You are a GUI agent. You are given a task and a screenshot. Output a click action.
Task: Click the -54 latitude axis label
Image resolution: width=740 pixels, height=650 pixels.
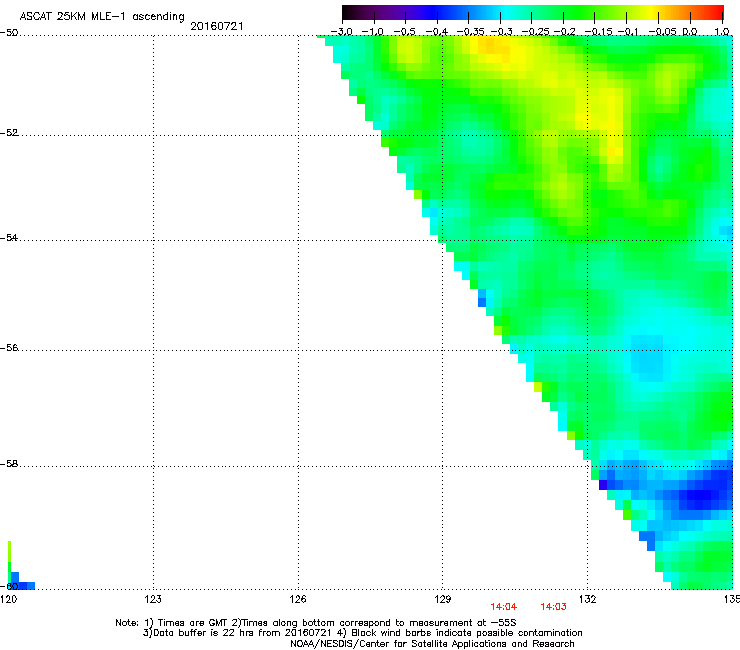tap(9, 238)
